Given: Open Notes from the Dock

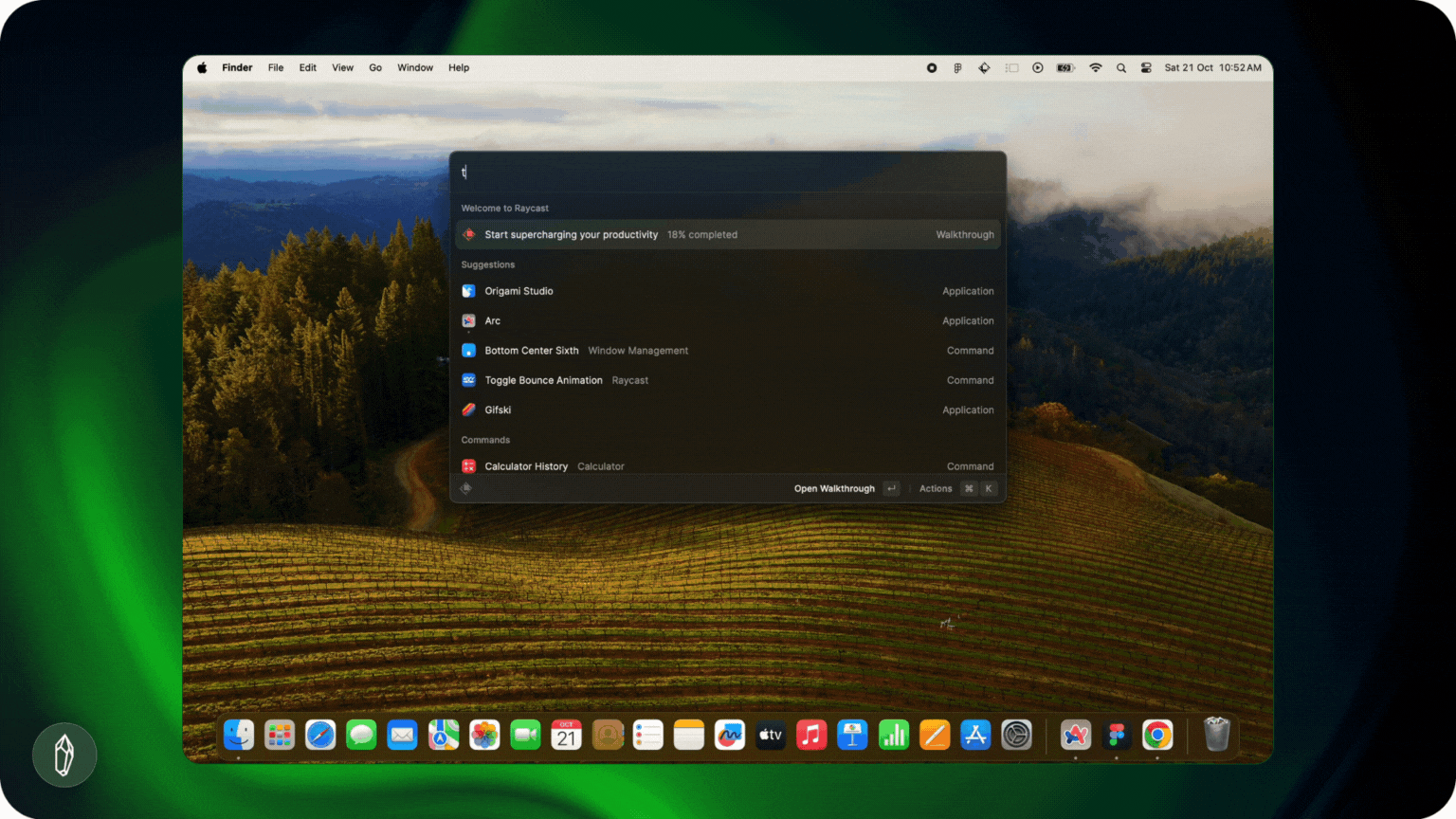Looking at the screenshot, I should [x=689, y=735].
